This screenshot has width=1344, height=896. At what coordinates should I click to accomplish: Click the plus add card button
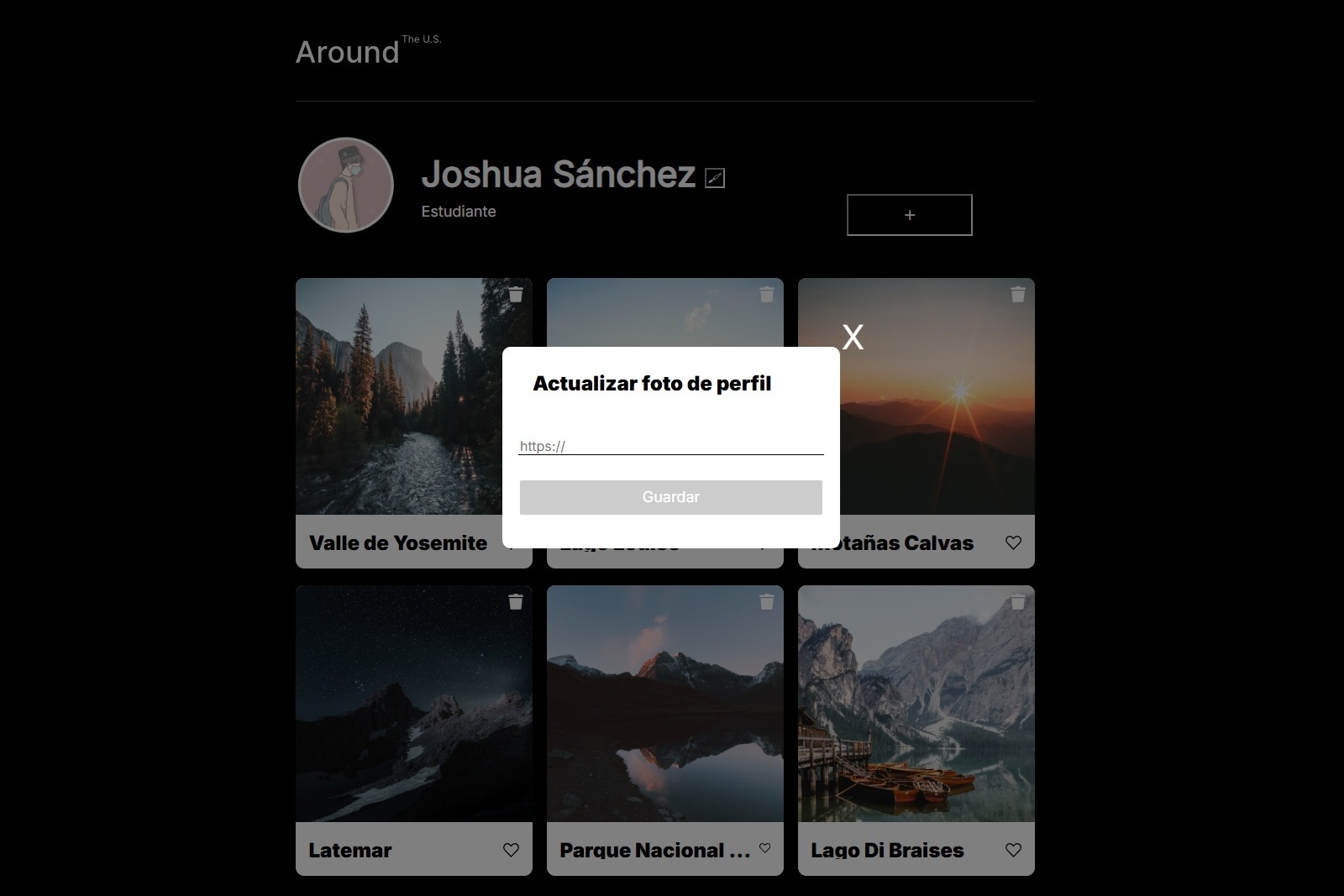click(909, 215)
